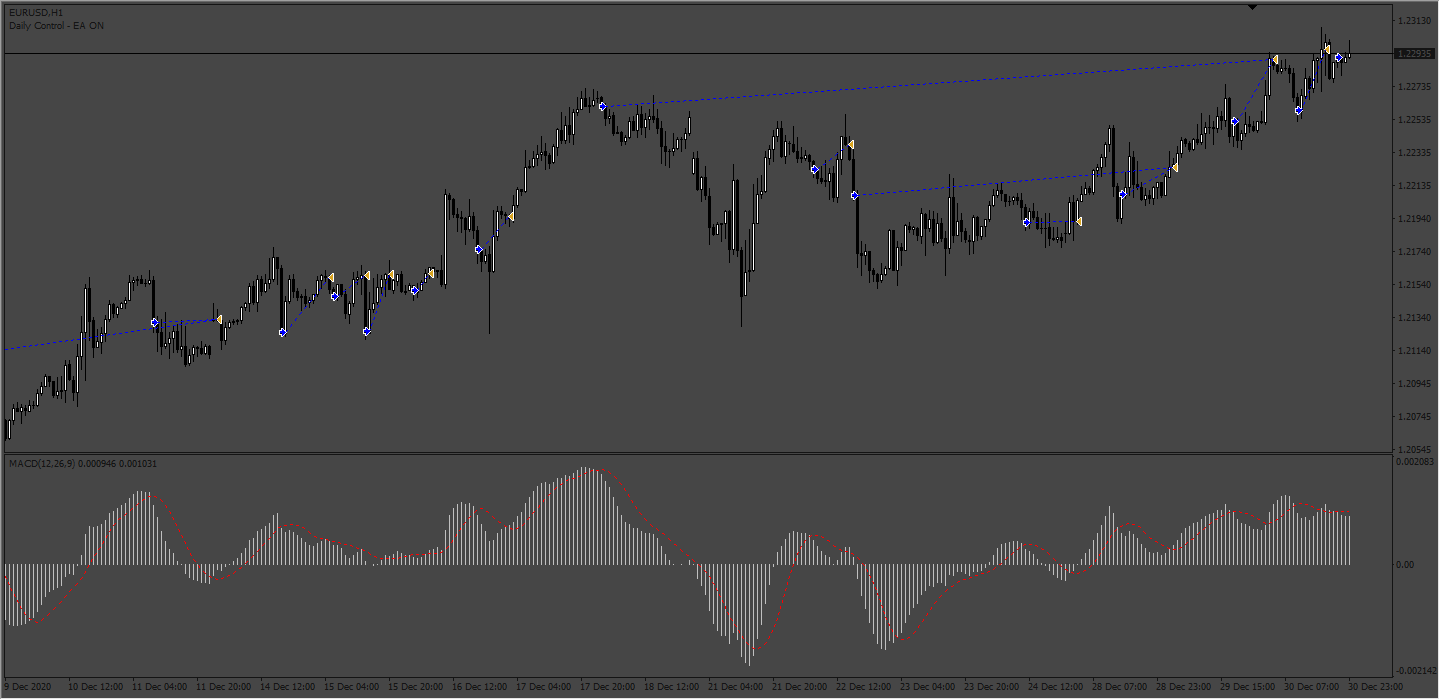The image size is (1440, 699).
Task: Select the blue entry arrow near 29 Dec 15:00
Action: (1235, 121)
